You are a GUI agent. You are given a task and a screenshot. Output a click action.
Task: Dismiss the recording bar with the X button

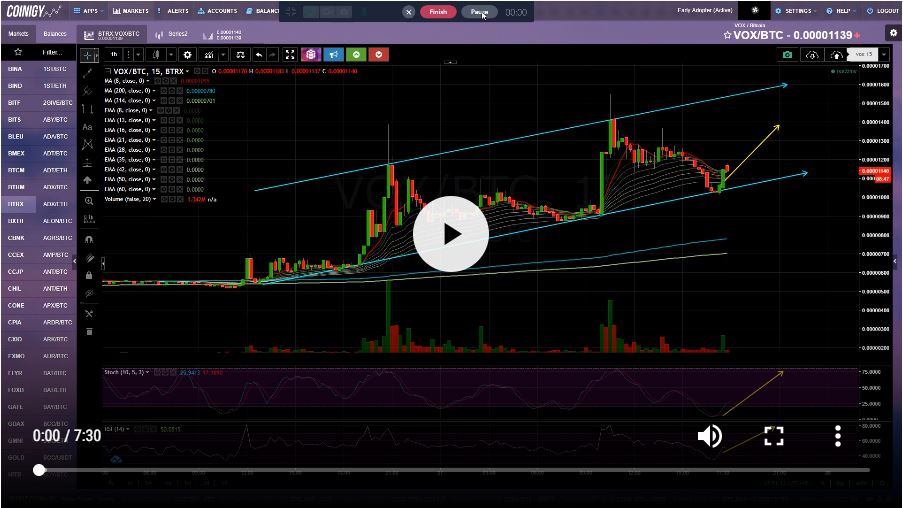click(408, 12)
